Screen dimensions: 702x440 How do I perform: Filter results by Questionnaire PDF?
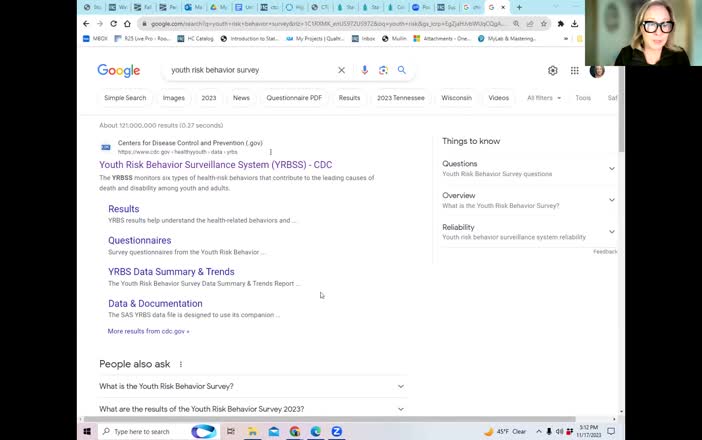[294, 98]
